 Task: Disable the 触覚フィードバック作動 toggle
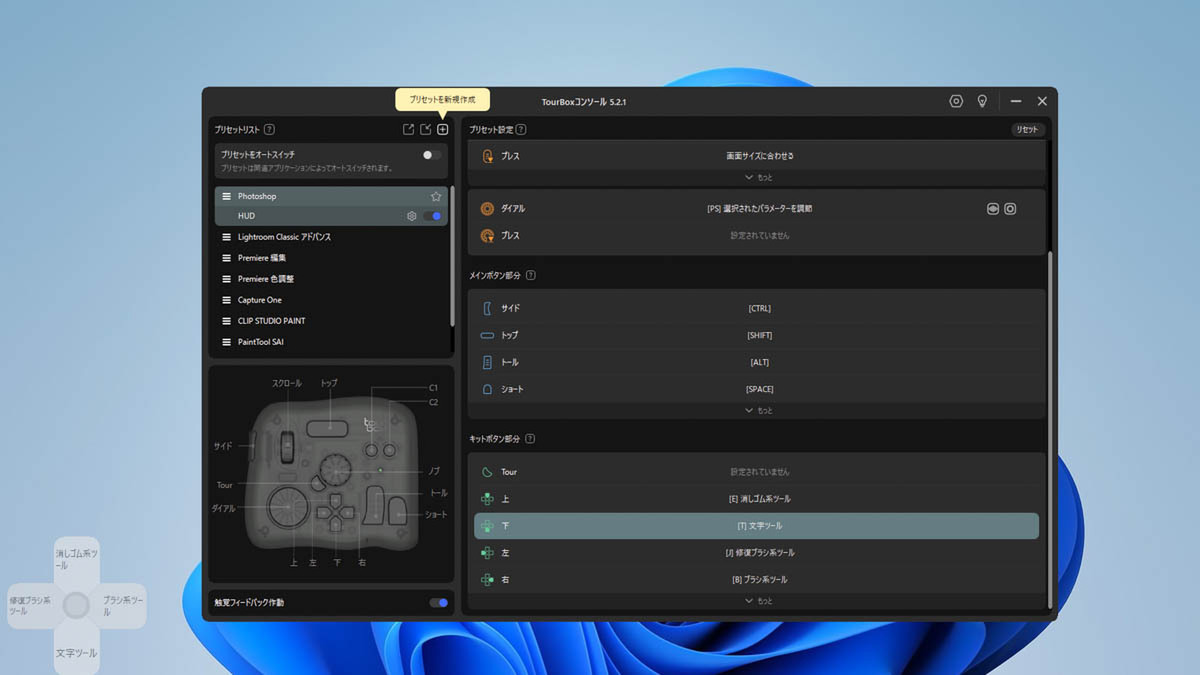[x=438, y=603]
